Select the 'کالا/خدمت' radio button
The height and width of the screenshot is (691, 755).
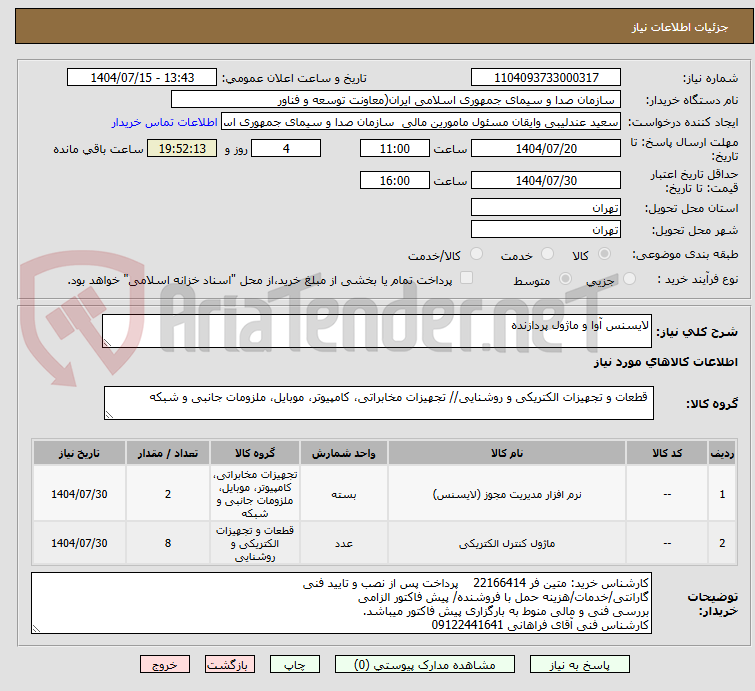coord(476,254)
